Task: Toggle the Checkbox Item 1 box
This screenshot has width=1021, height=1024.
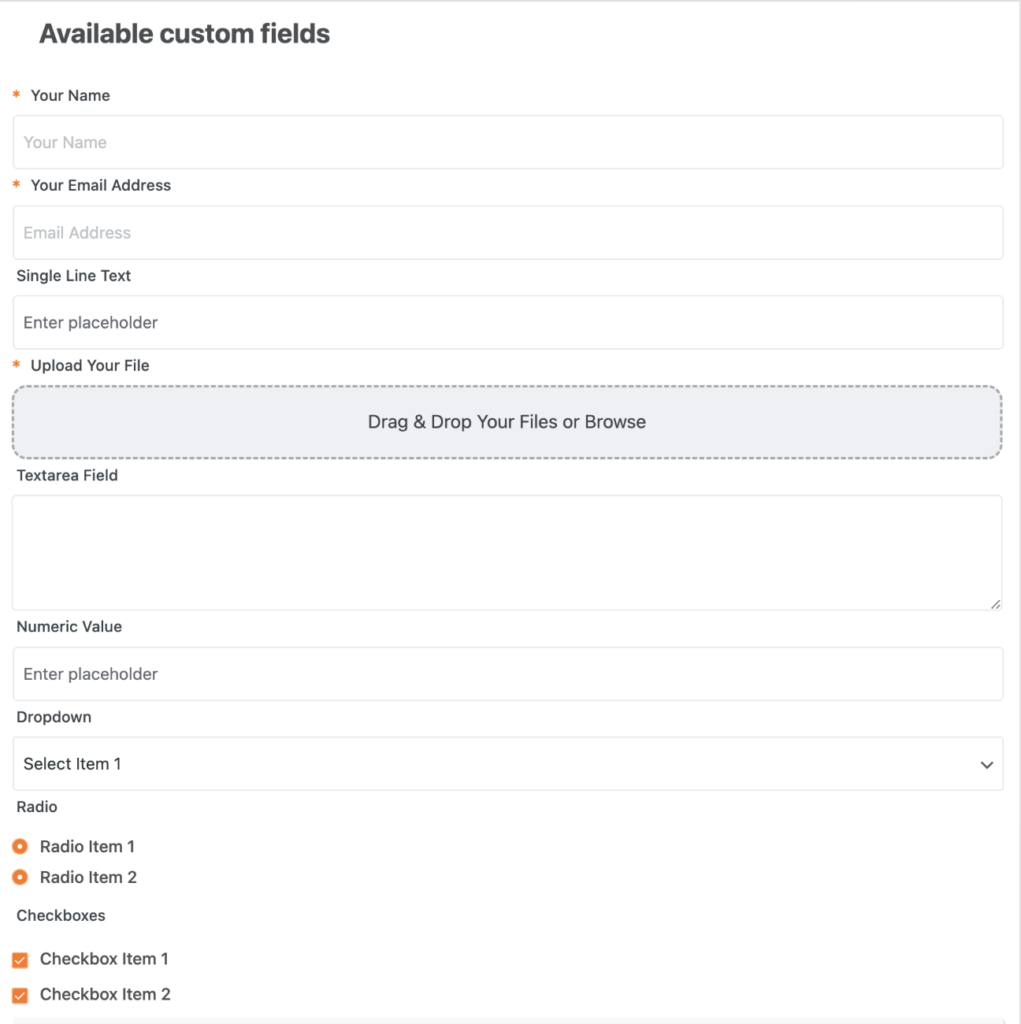Action: [20, 960]
